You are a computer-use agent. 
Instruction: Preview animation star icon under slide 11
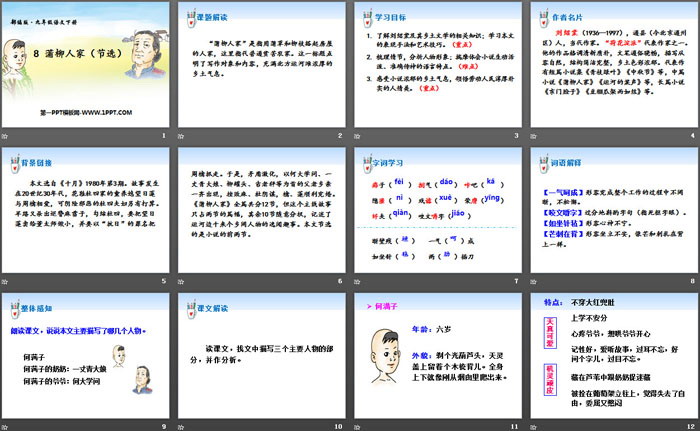click(357, 427)
